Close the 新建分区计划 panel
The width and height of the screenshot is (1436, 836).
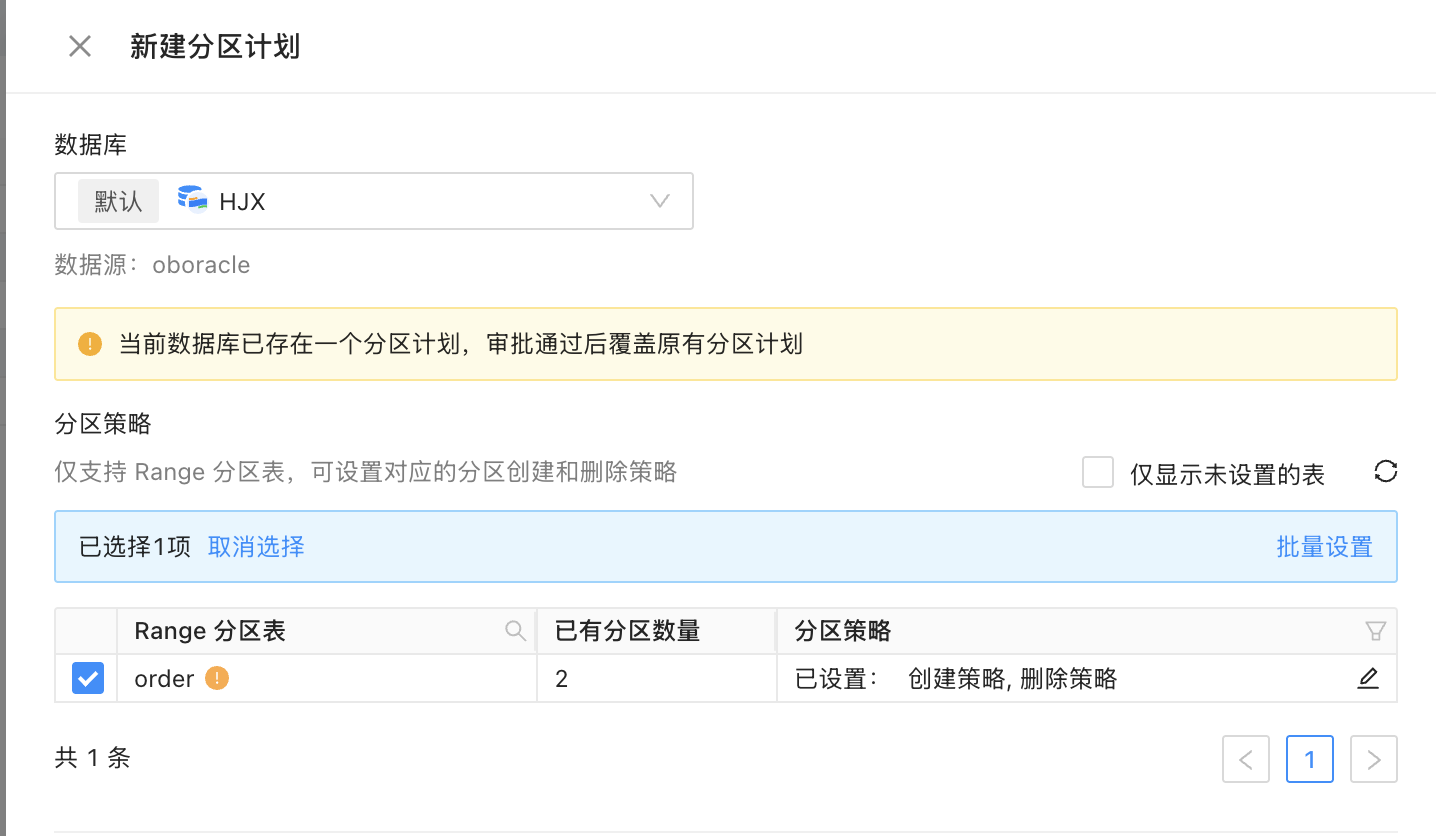[x=80, y=46]
